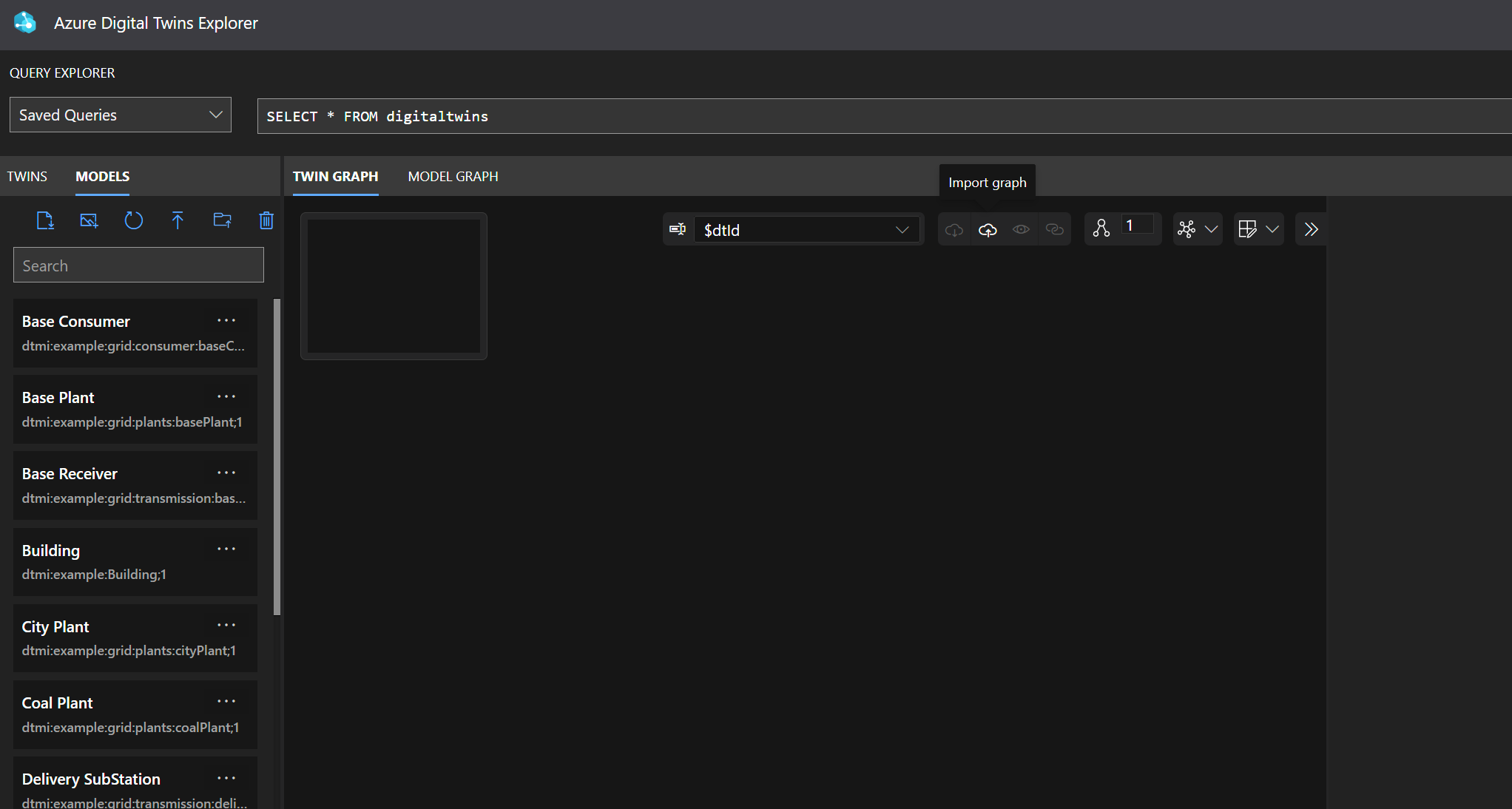Switch to the TWINS tab
Viewport: 1512px width, 809px height.
pos(27,177)
